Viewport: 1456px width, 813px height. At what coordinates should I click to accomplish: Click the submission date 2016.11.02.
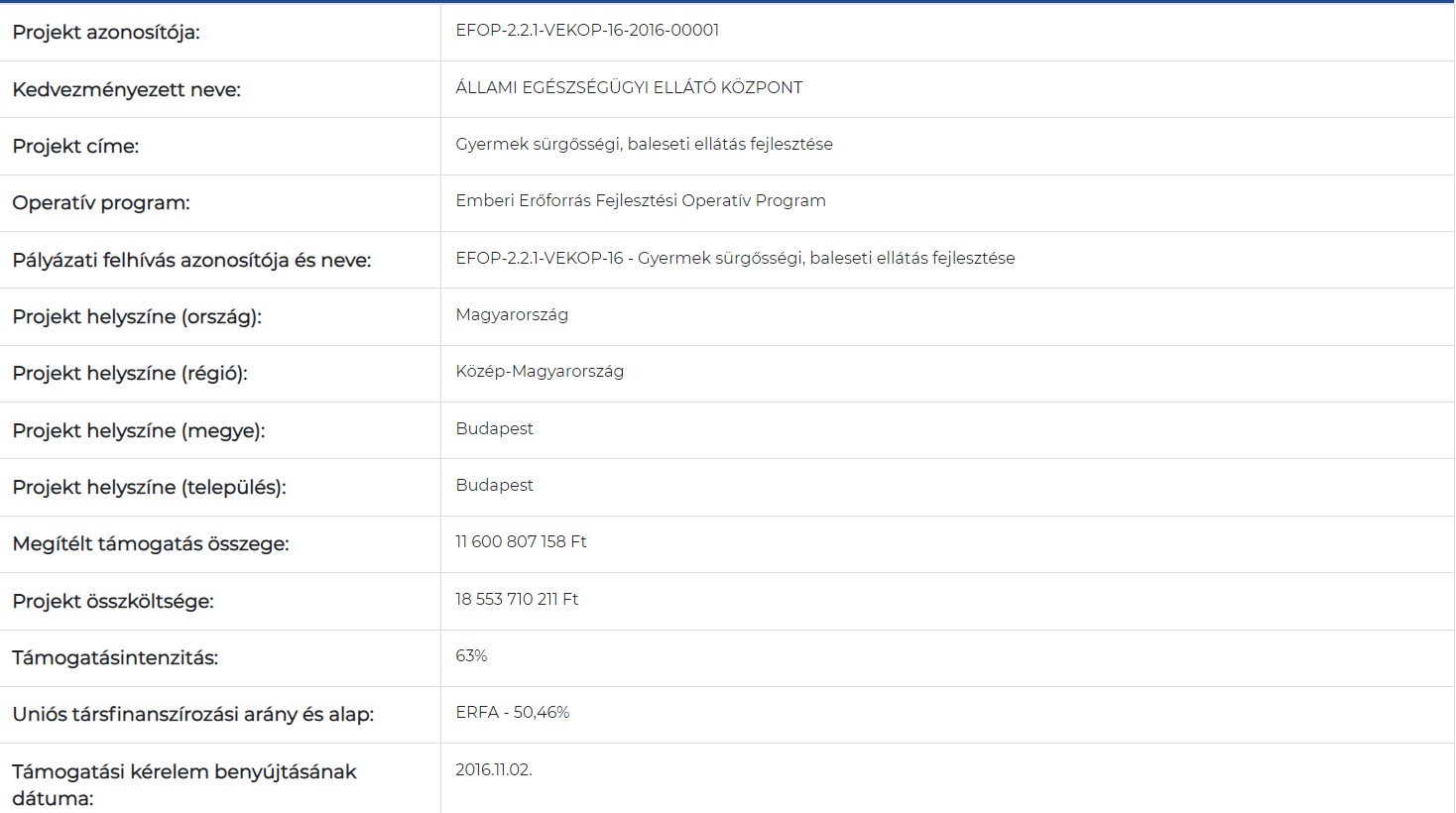[494, 770]
